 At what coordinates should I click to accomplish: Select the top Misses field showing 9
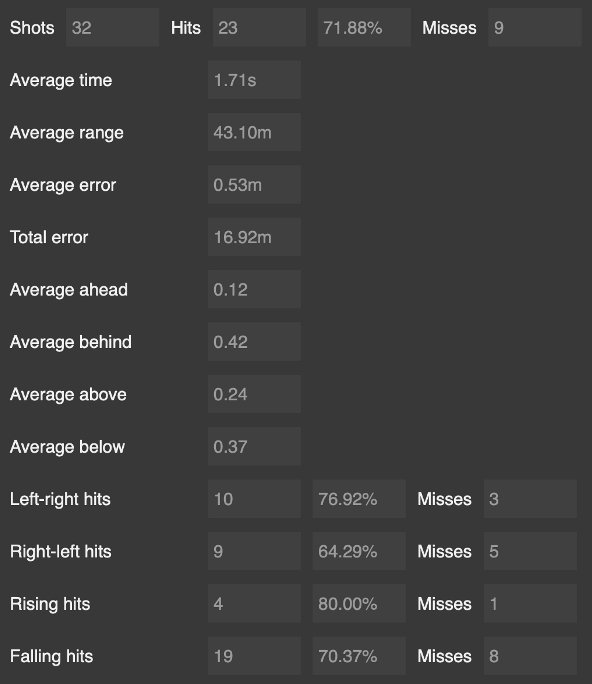click(534, 27)
